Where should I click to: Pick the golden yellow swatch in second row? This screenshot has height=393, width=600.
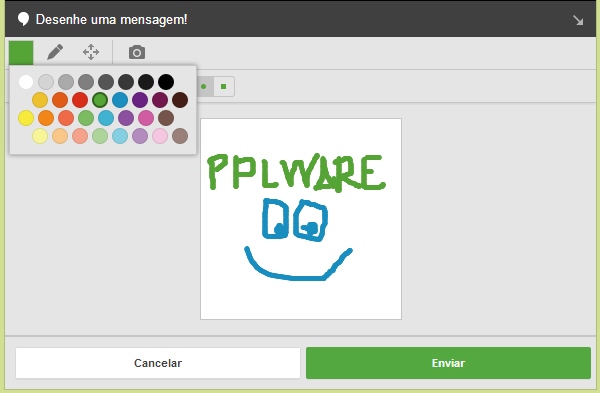coord(40,100)
